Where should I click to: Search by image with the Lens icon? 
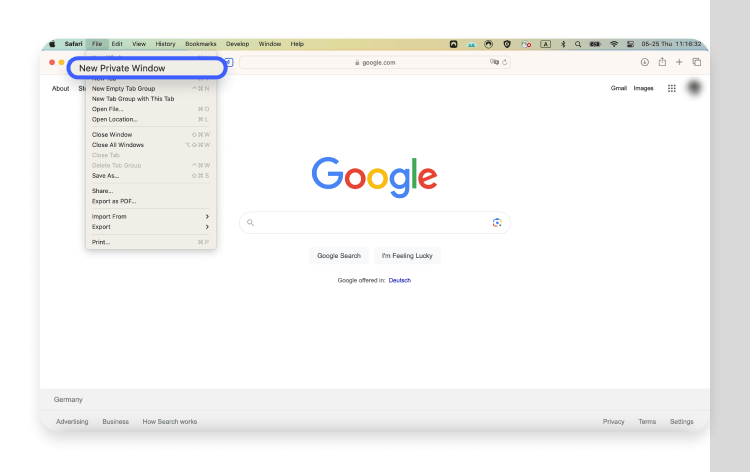pos(497,222)
